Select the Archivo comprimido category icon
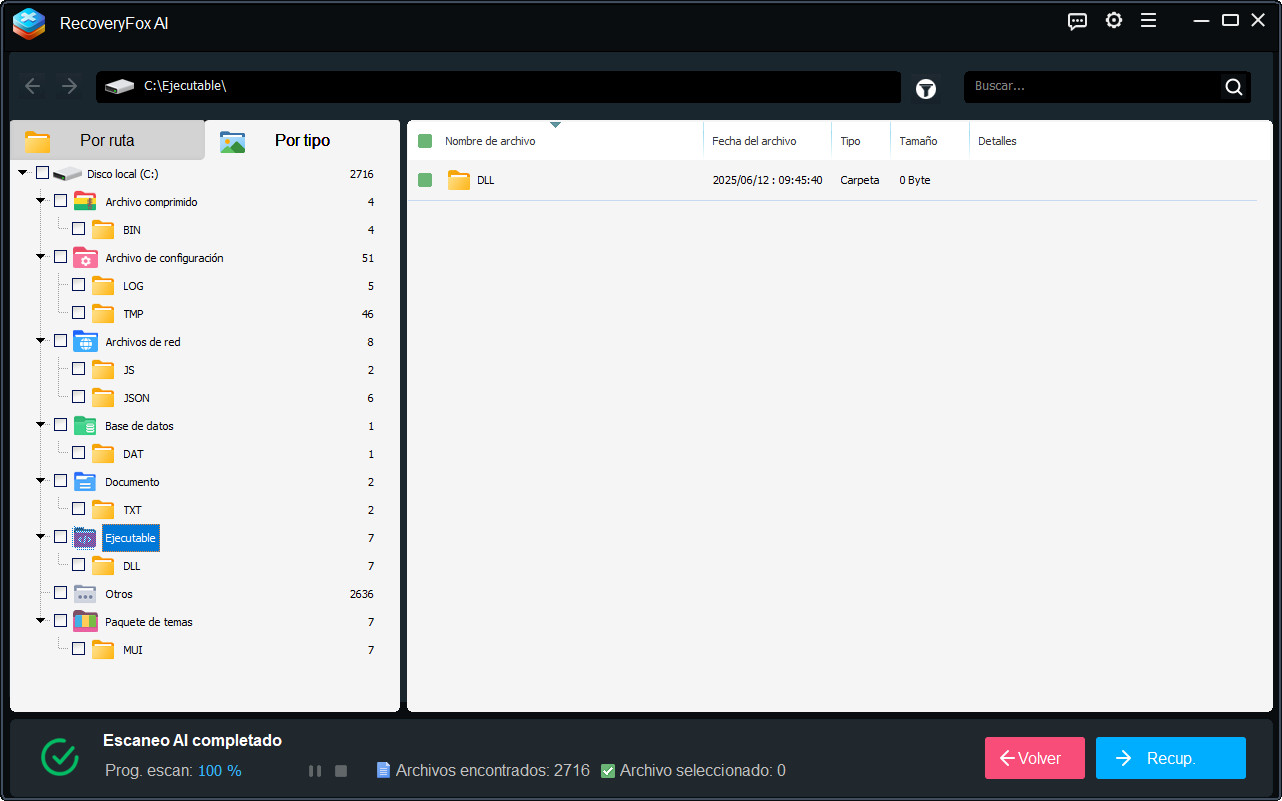The image size is (1282, 801). pyautogui.click(x=86, y=200)
